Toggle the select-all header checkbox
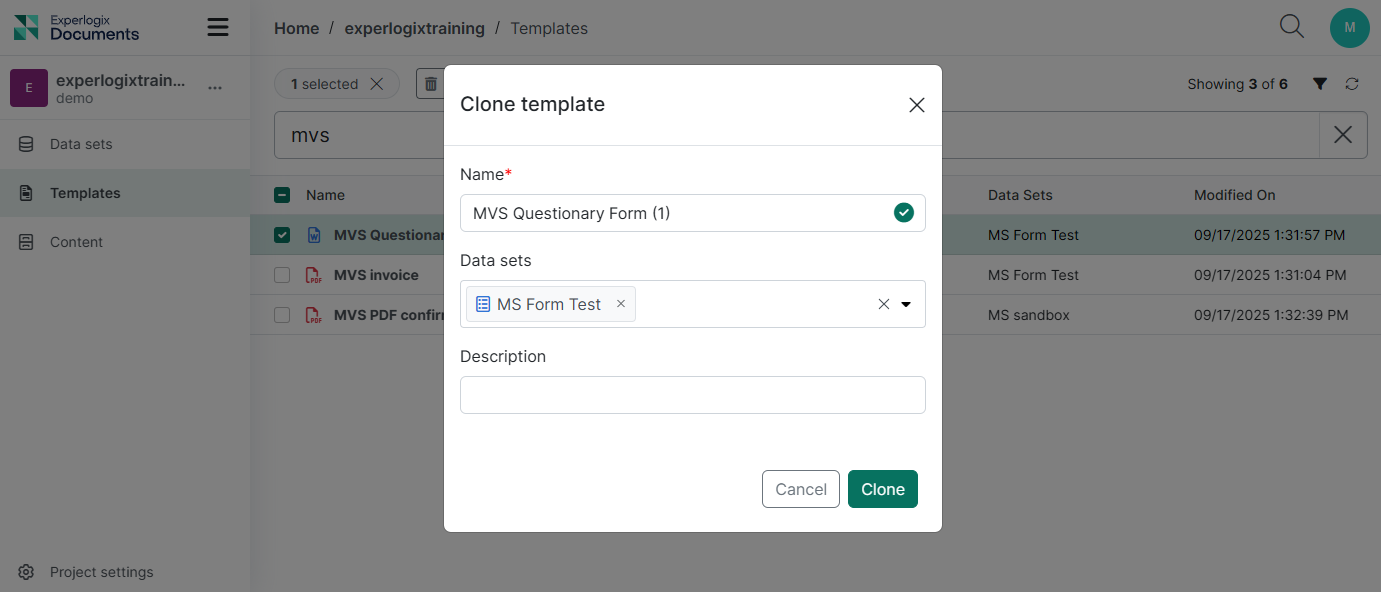Screen dimensions: 1381x592 click(282, 195)
